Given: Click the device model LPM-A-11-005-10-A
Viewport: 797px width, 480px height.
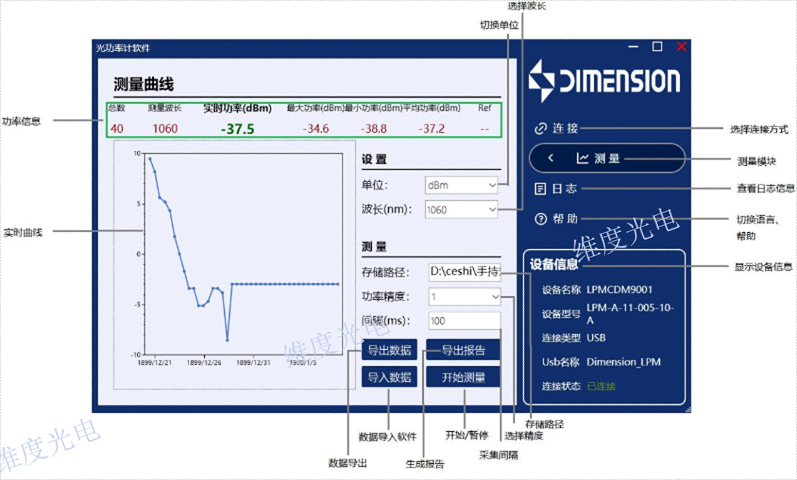Looking at the screenshot, I should (x=630, y=314).
